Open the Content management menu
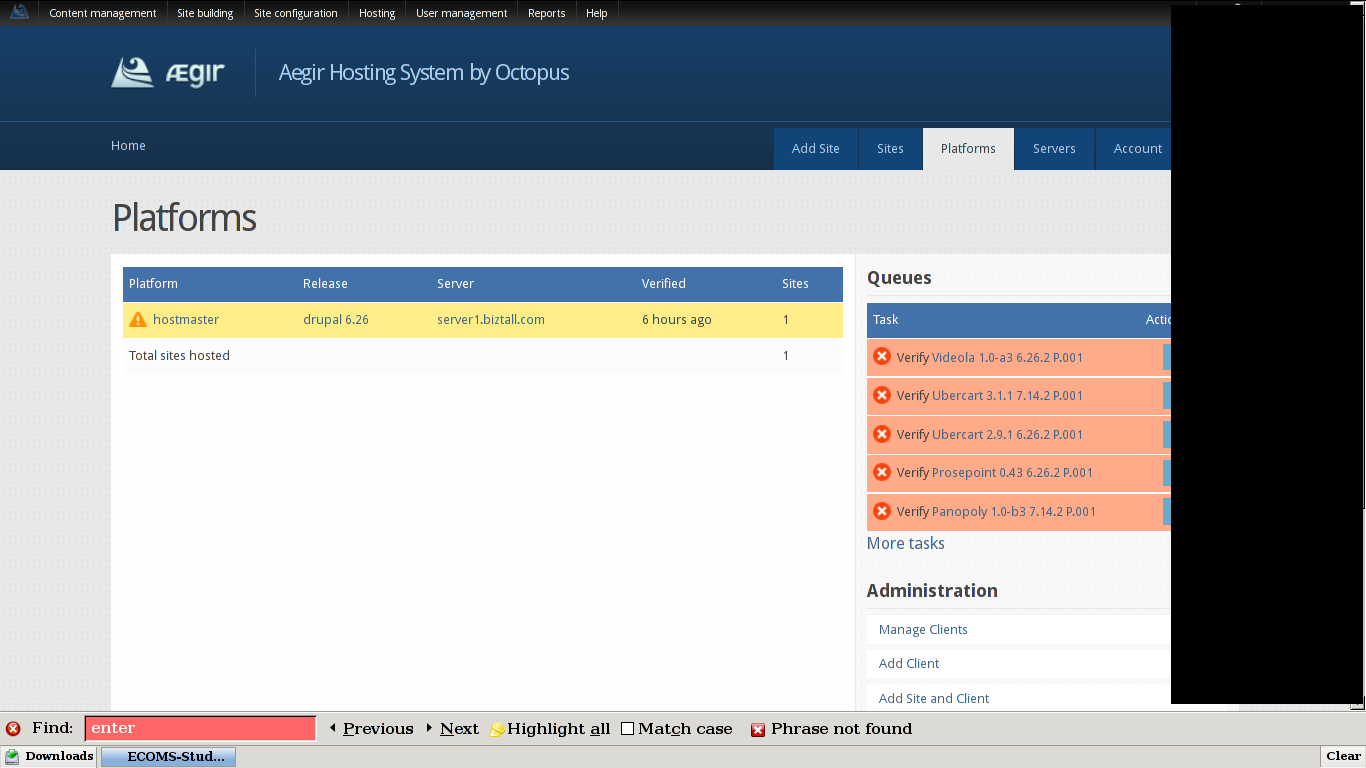Viewport: 1366px width, 768px height. tap(103, 13)
